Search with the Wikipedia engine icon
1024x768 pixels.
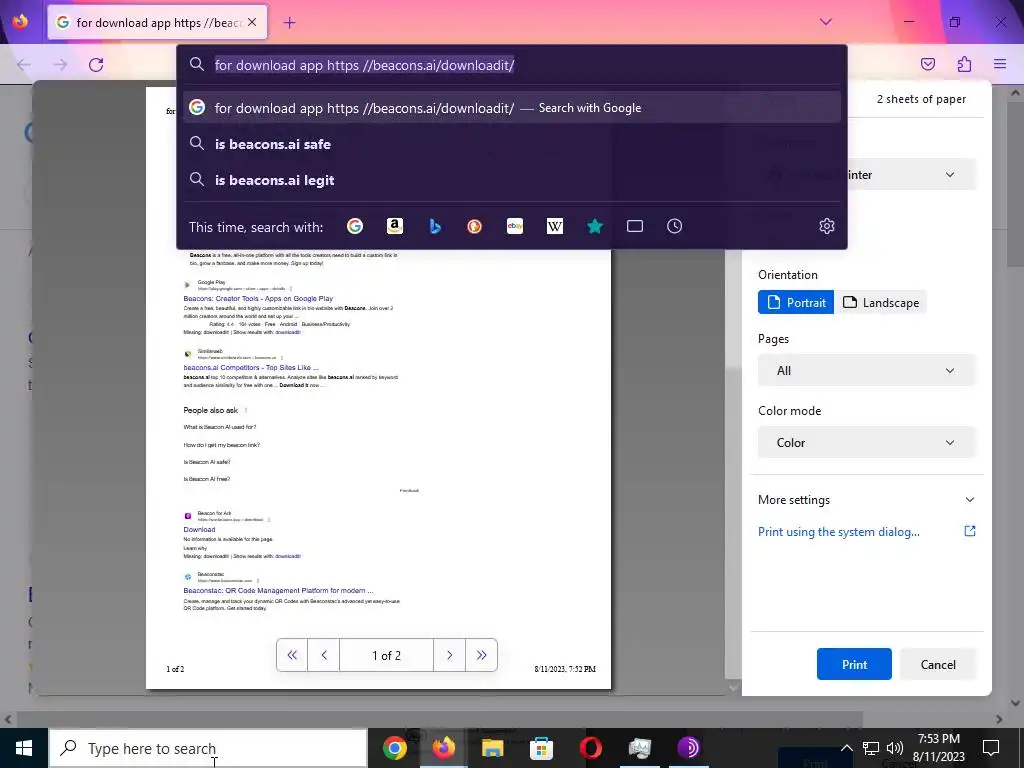coord(554,226)
